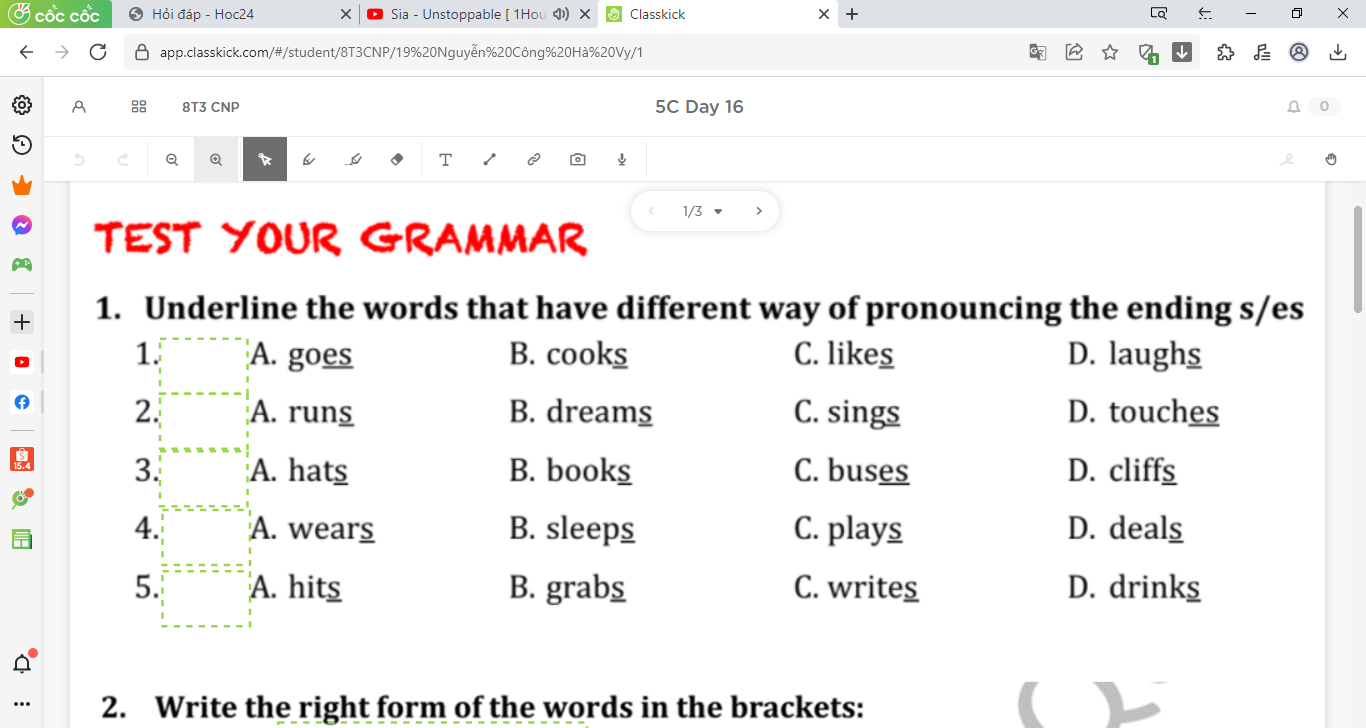Click the raise hand icon
This screenshot has height=728, width=1366.
(x=1331, y=159)
